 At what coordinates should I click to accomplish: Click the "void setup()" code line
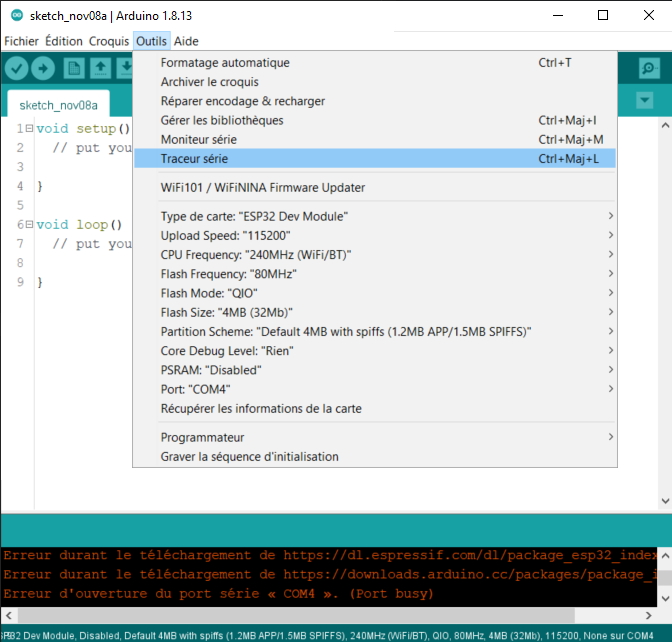pos(83,128)
